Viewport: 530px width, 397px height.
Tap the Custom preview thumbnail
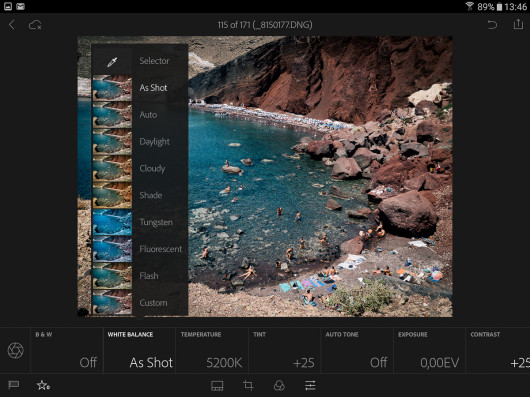click(112, 302)
